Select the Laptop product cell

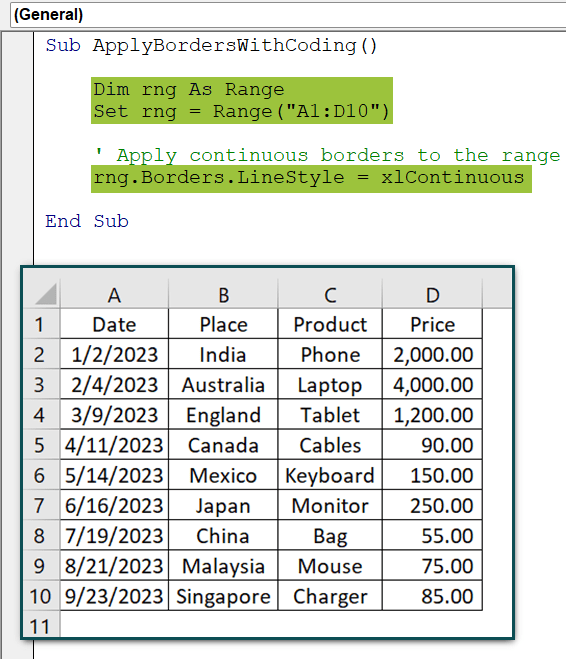point(330,385)
